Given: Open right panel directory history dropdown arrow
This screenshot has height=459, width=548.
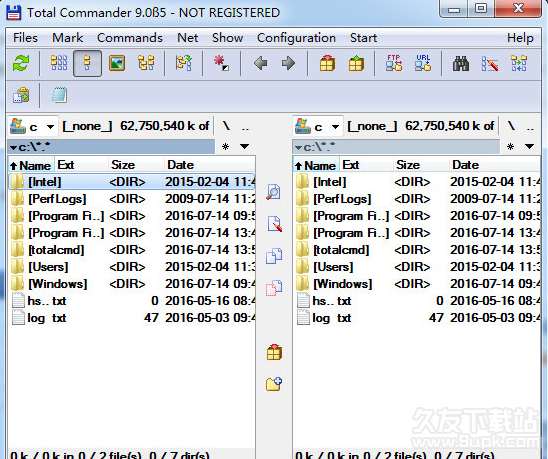Looking at the screenshot, I should click(x=529, y=146).
